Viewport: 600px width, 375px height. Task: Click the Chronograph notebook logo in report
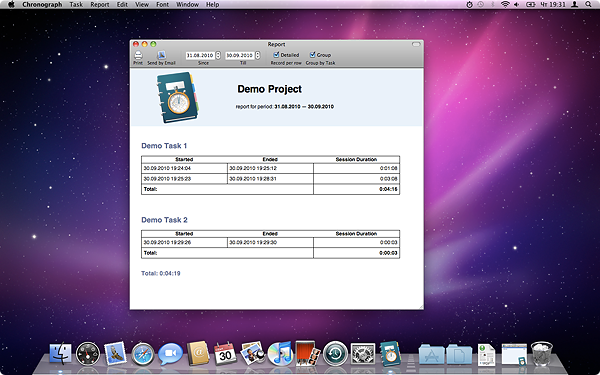[x=178, y=98]
